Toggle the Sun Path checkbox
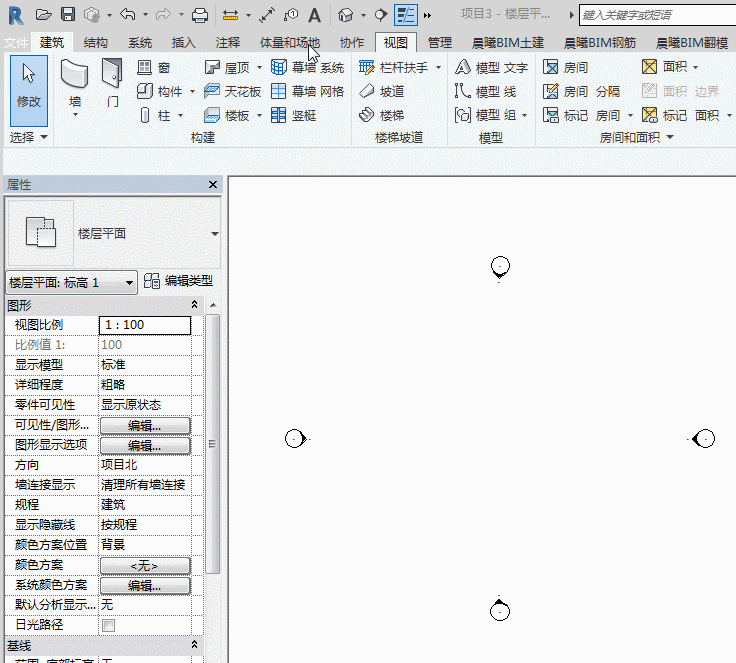 (108, 625)
